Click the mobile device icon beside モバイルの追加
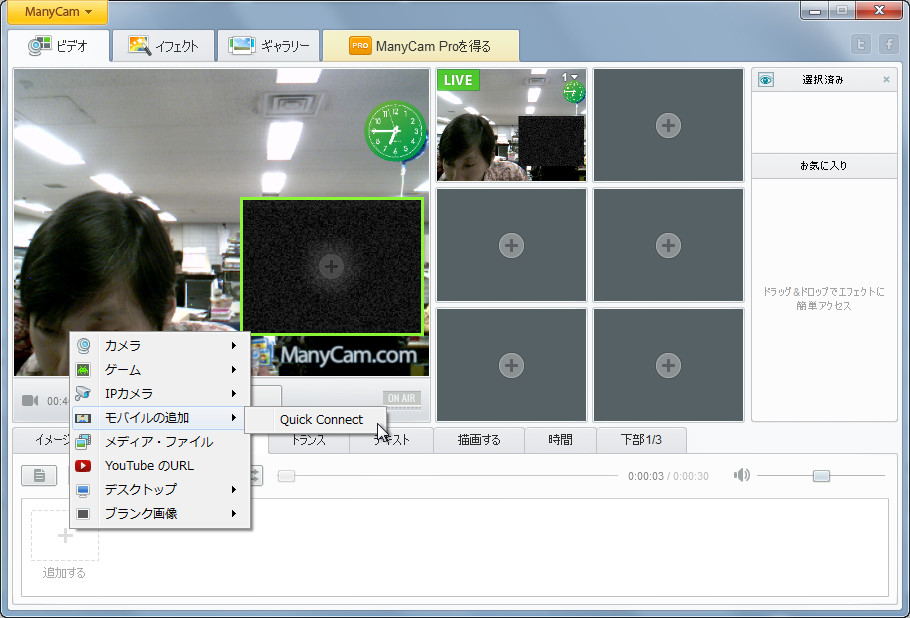Screen dimensions: 910x618 point(84,418)
